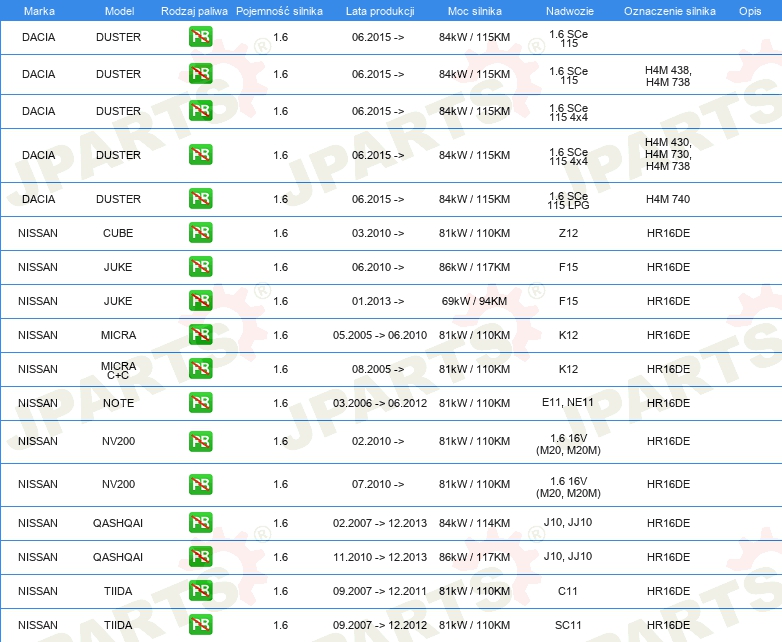The height and width of the screenshot is (642, 782).
Task: Click the Marka column header
Action: (x=39, y=11)
